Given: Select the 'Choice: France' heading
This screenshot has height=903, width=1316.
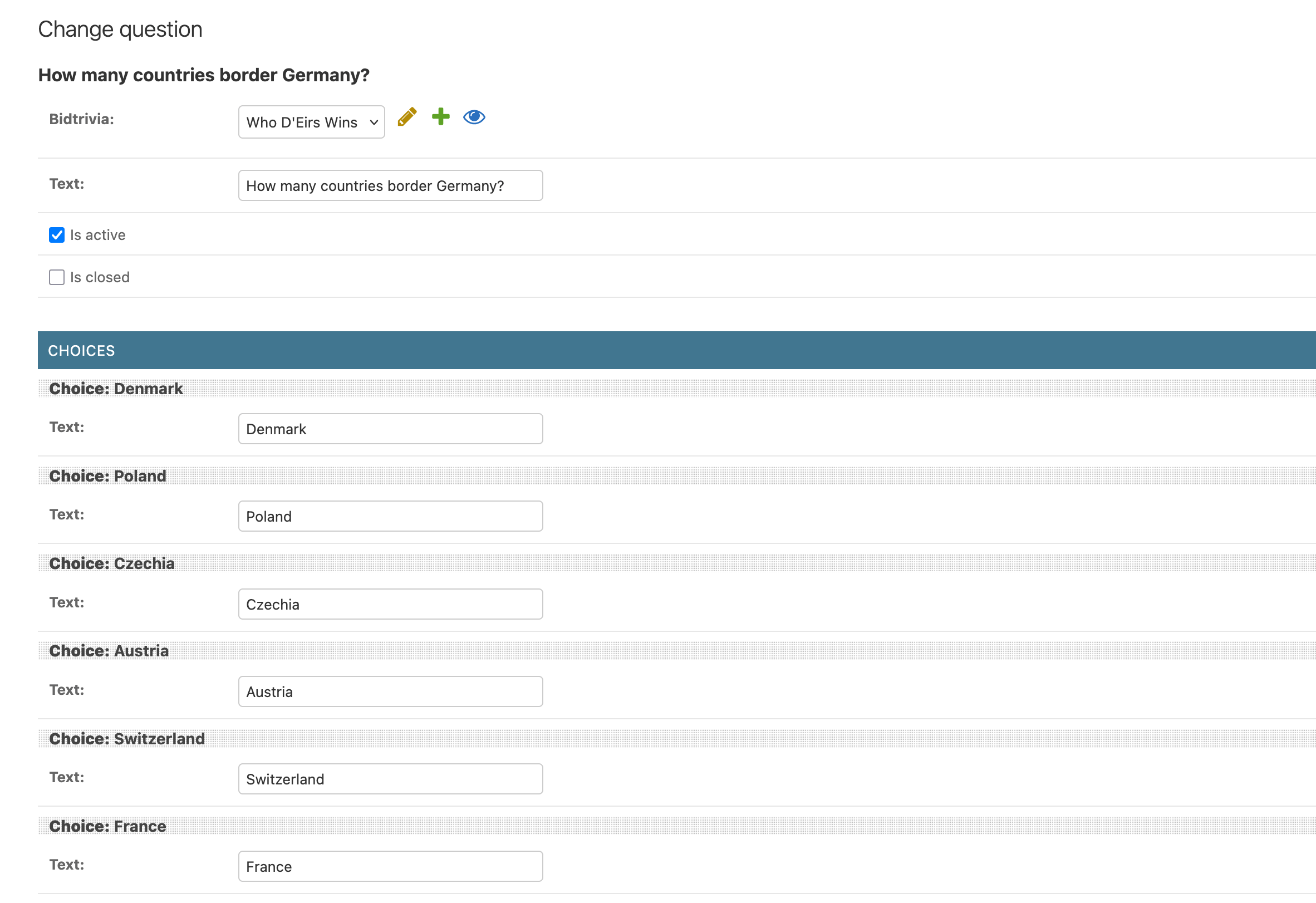Looking at the screenshot, I should [x=107, y=827].
